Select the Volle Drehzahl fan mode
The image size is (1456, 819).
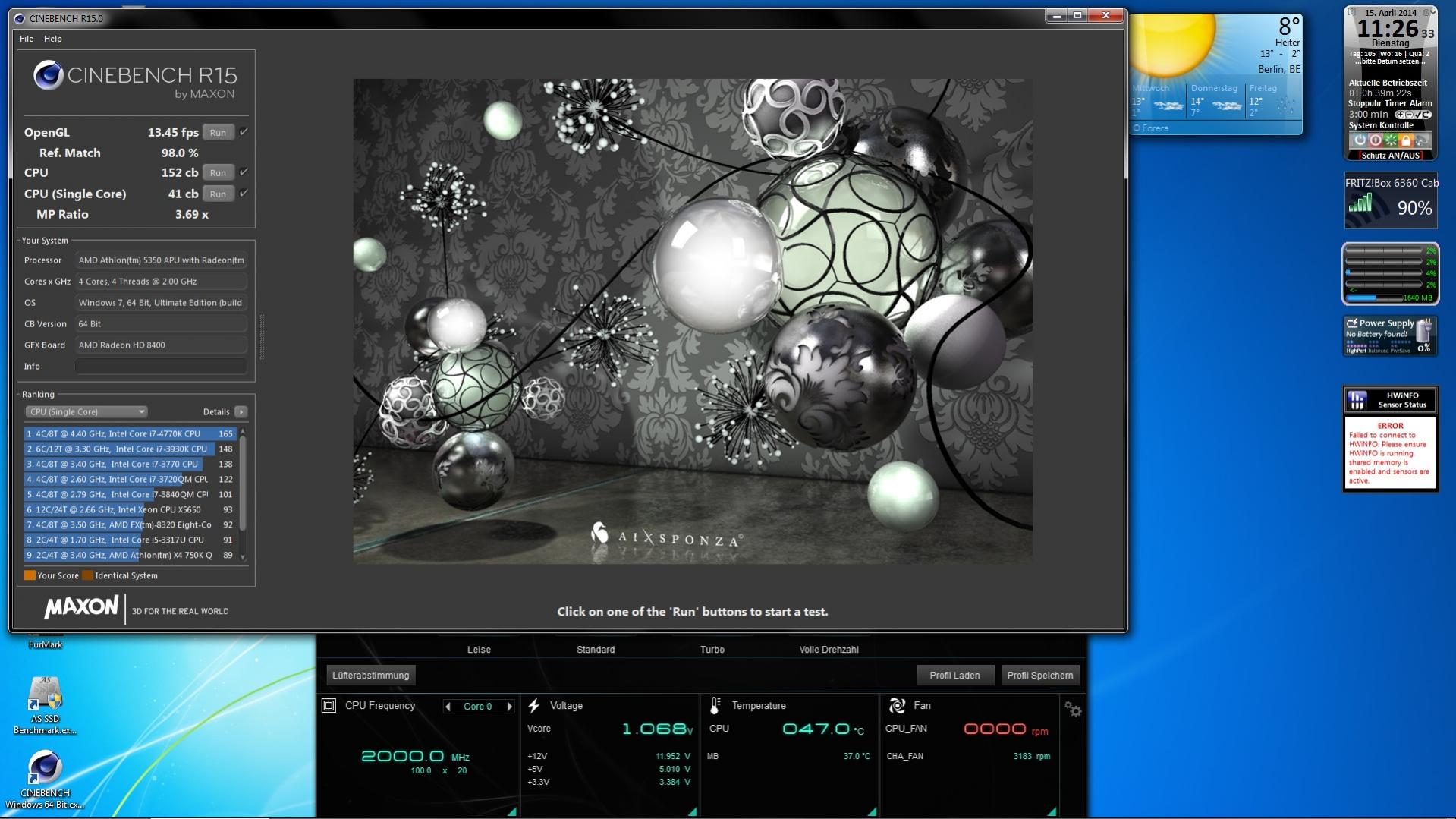tap(829, 650)
